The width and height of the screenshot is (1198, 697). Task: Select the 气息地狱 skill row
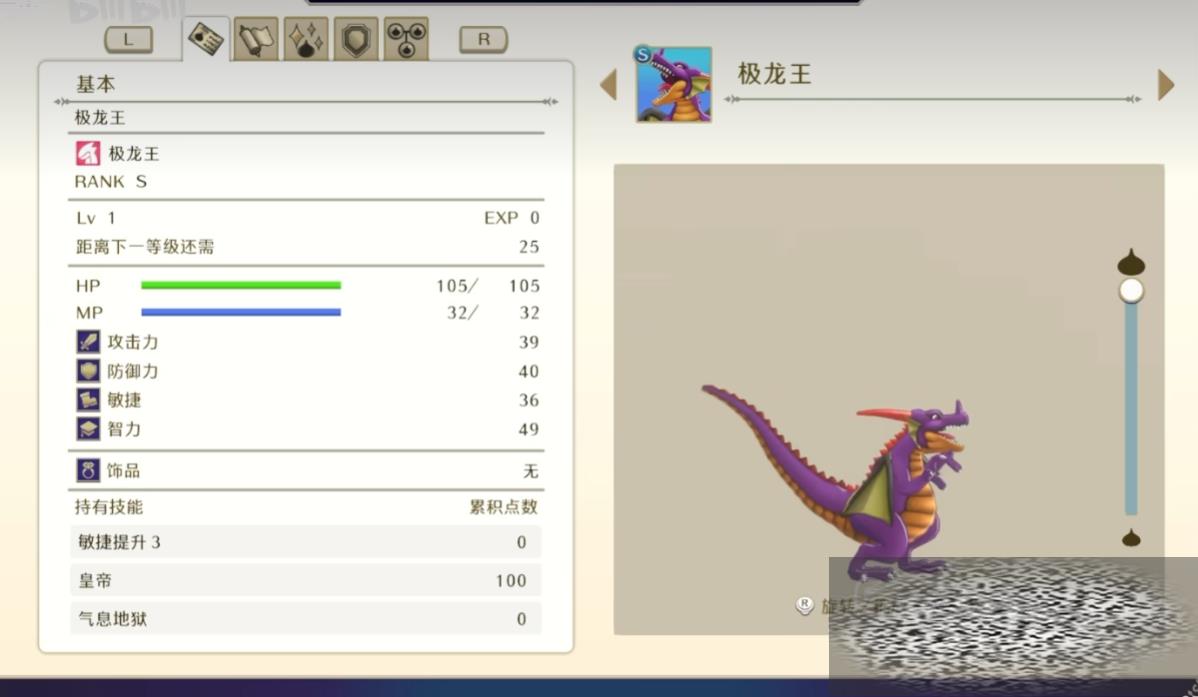coord(306,618)
